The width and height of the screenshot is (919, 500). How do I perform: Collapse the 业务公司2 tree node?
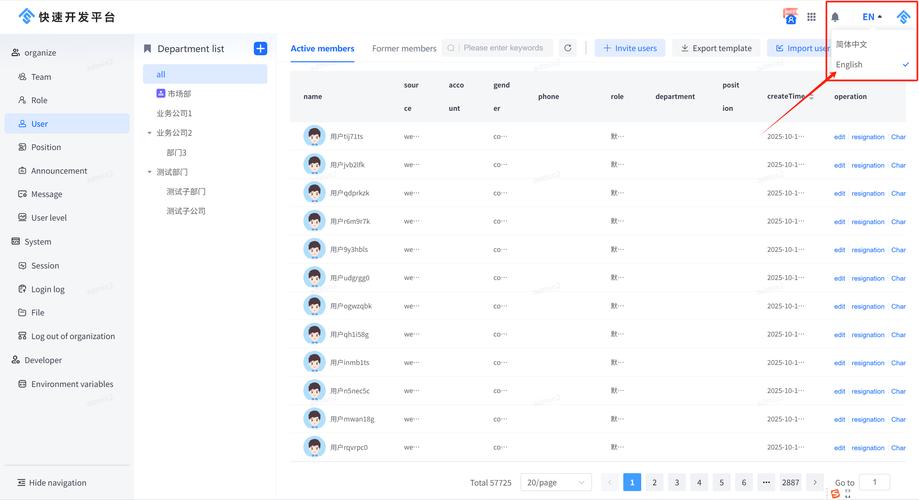pos(149,133)
